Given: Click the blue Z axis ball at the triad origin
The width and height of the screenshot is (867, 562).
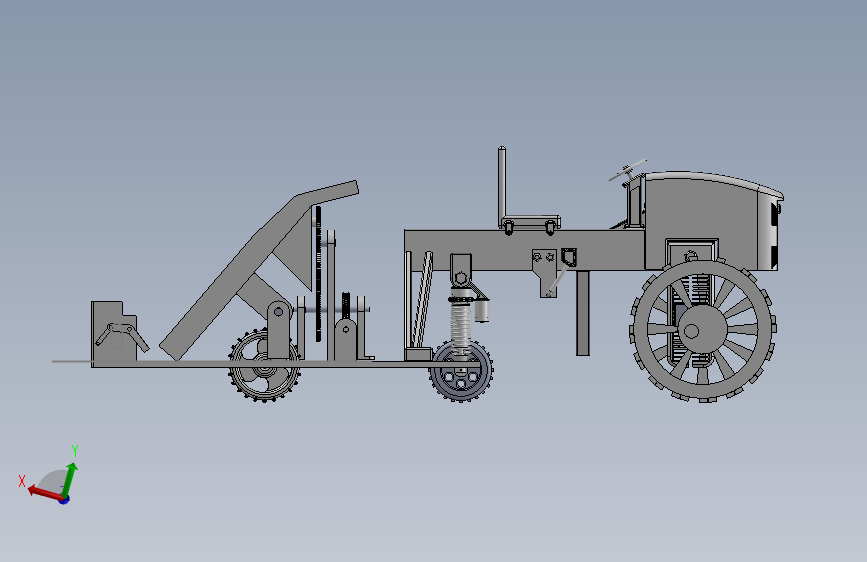Looking at the screenshot, I should (x=64, y=500).
